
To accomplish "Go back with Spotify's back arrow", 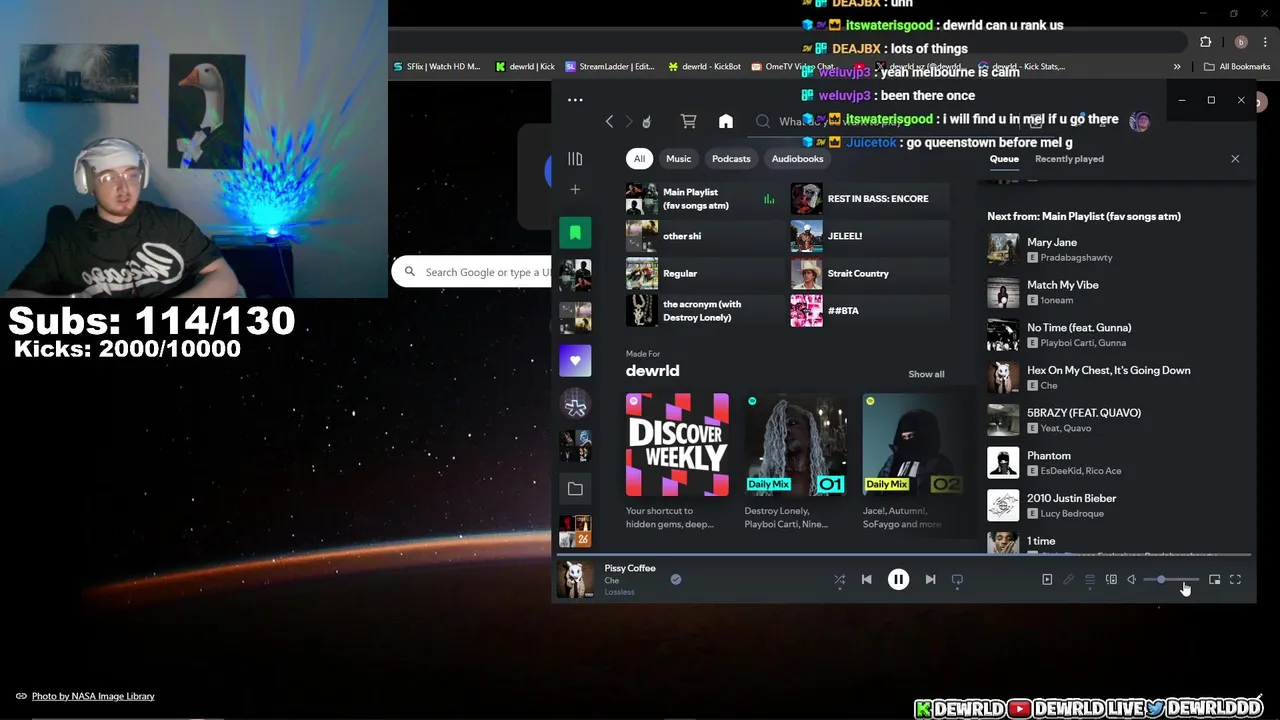I will pyautogui.click(x=609, y=122).
